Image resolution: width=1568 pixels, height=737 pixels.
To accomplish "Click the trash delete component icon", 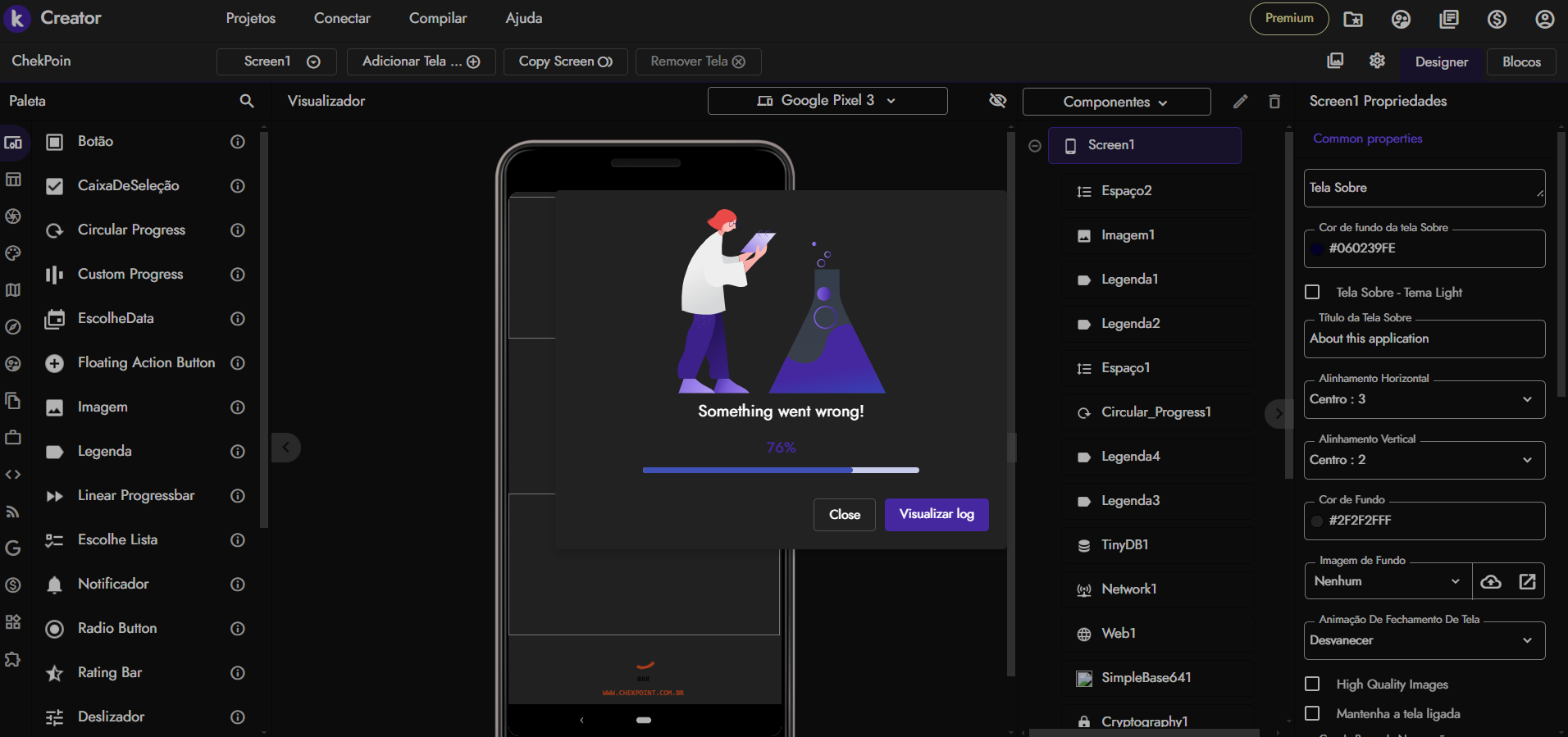I will click(1274, 101).
